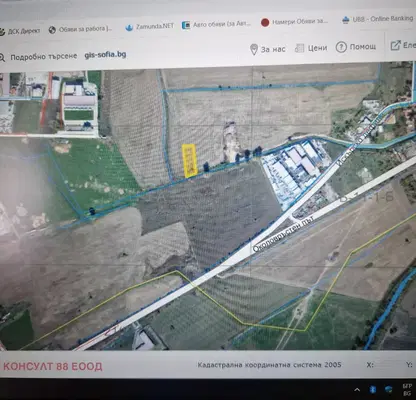The height and width of the screenshot is (400, 416).
Task: Click the white industrial buildings parcel
Action: pyautogui.click(x=292, y=169)
